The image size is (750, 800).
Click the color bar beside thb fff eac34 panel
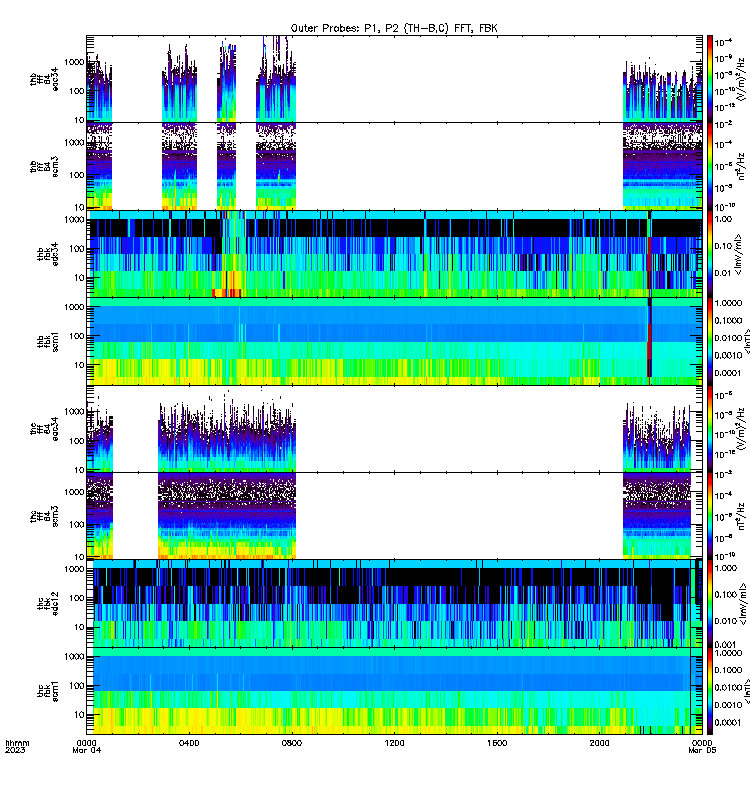coord(710,79)
